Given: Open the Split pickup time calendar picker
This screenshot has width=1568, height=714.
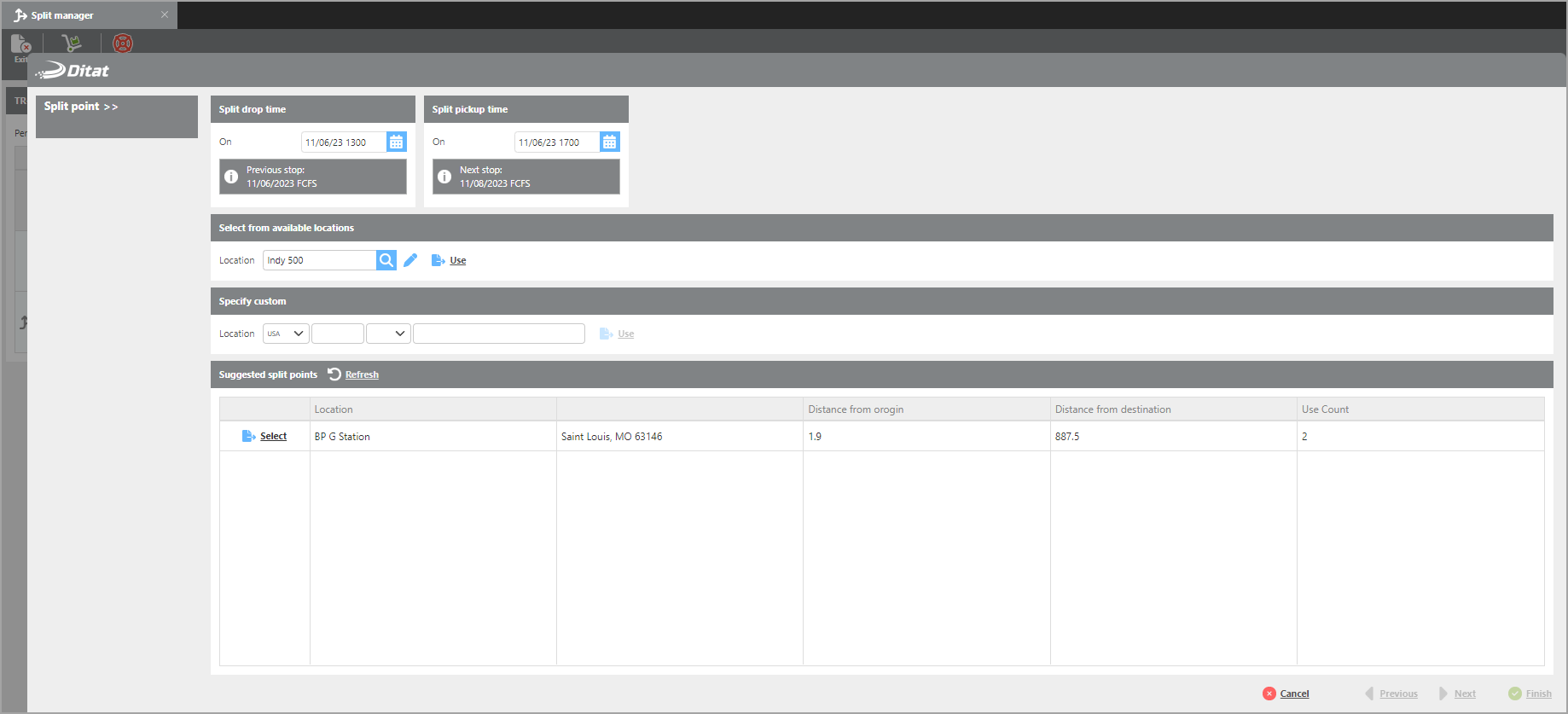Looking at the screenshot, I should click(x=609, y=142).
